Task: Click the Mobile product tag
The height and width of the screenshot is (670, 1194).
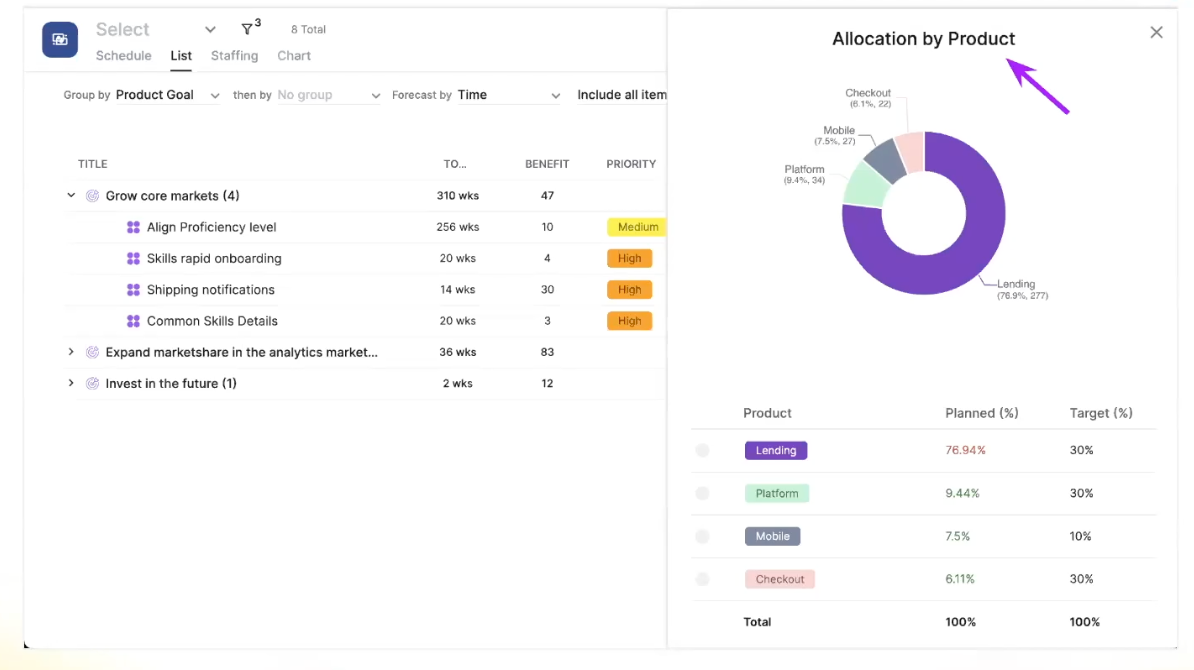Action: click(772, 537)
